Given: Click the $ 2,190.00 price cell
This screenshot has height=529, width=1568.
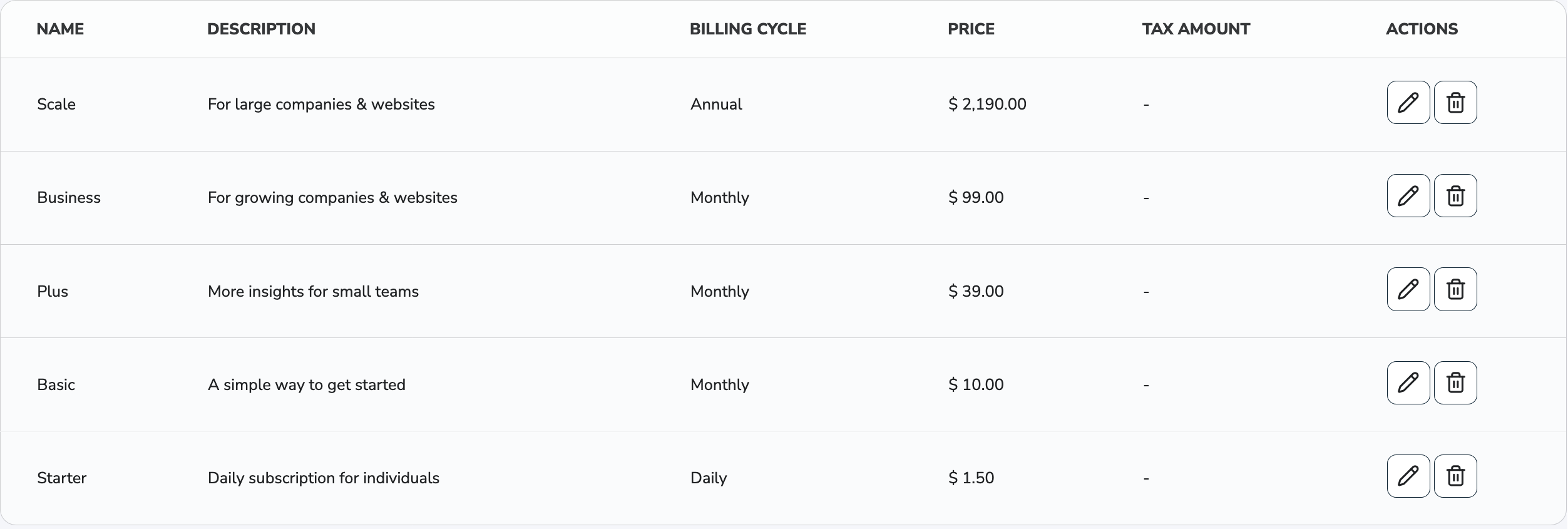Looking at the screenshot, I should [987, 104].
